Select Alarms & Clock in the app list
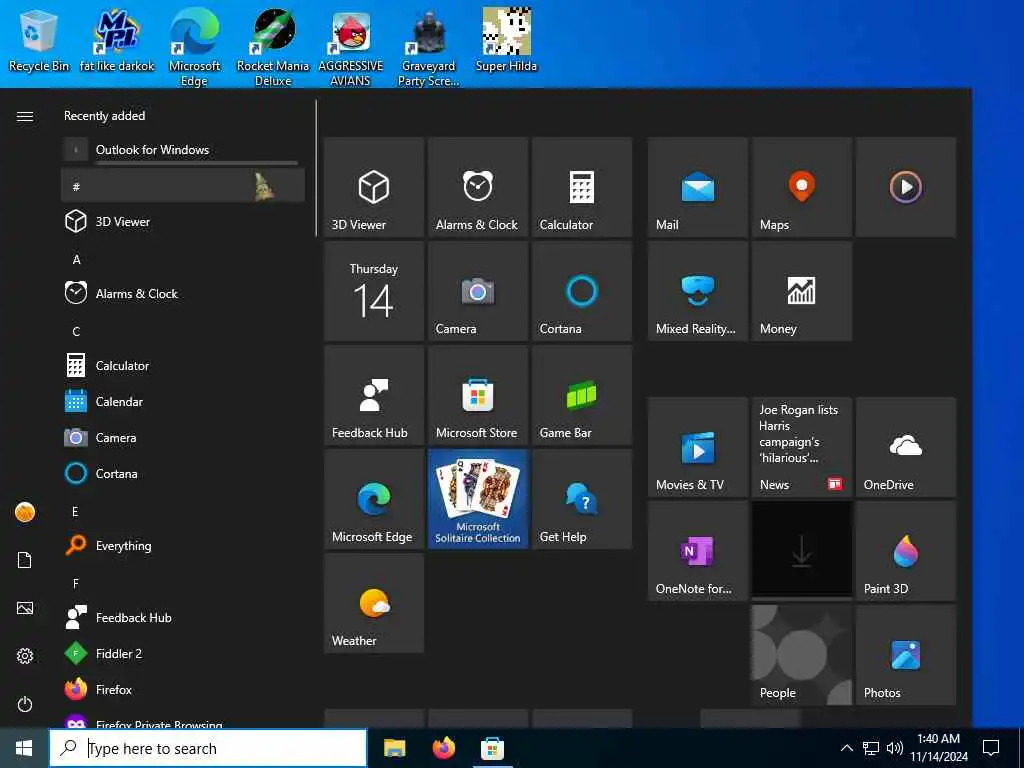 tap(183, 293)
